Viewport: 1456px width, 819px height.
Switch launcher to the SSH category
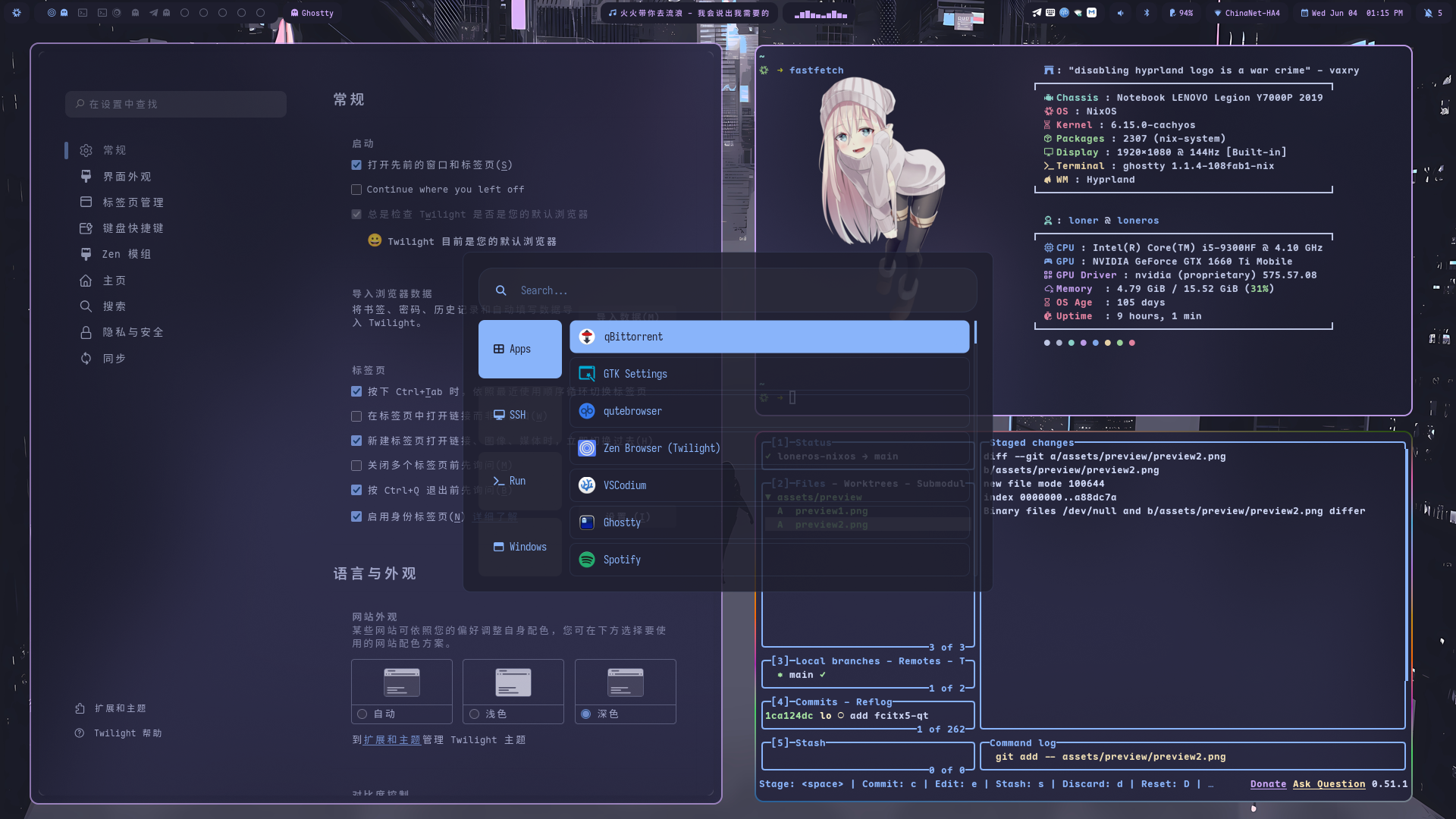(x=519, y=415)
